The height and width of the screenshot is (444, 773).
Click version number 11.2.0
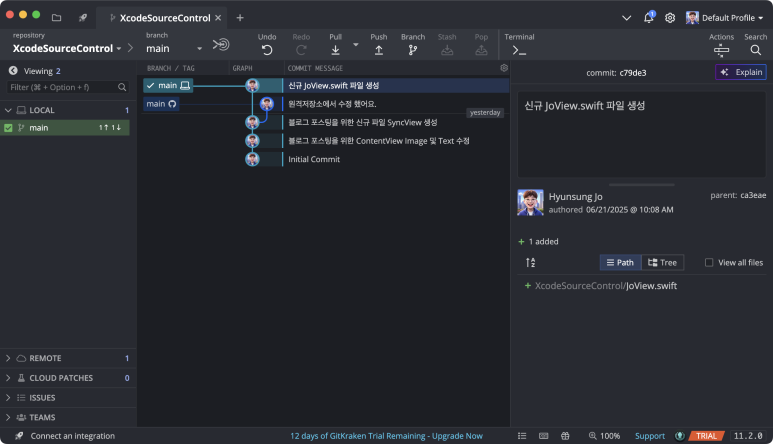[x=748, y=436]
